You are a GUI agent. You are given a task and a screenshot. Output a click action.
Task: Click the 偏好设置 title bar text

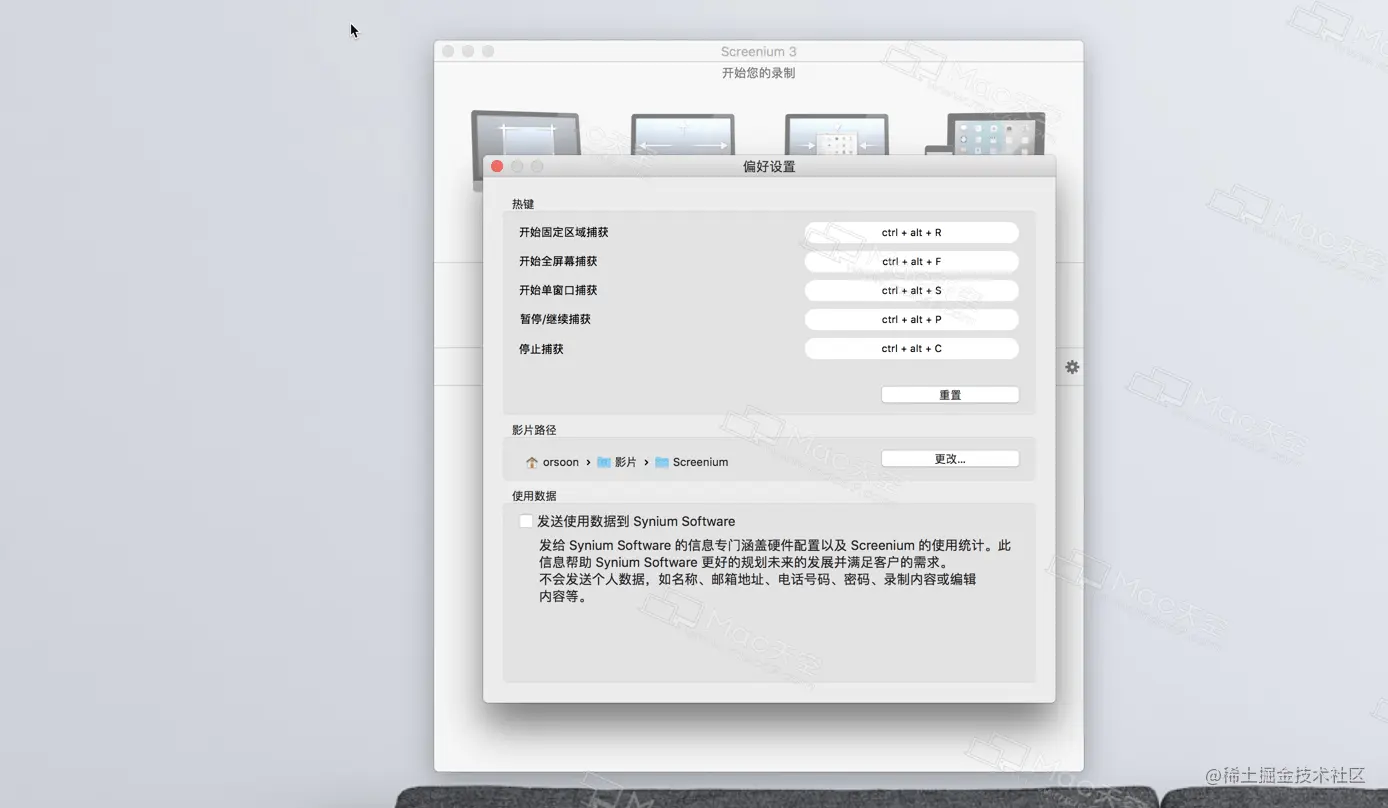pyautogui.click(x=769, y=166)
